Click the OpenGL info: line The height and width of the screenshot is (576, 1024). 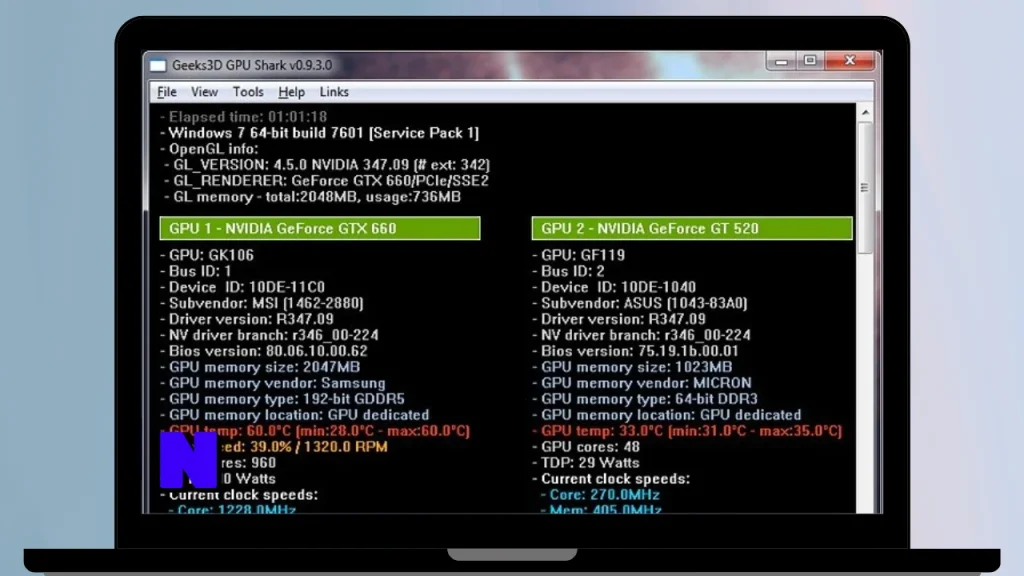[x=209, y=149]
